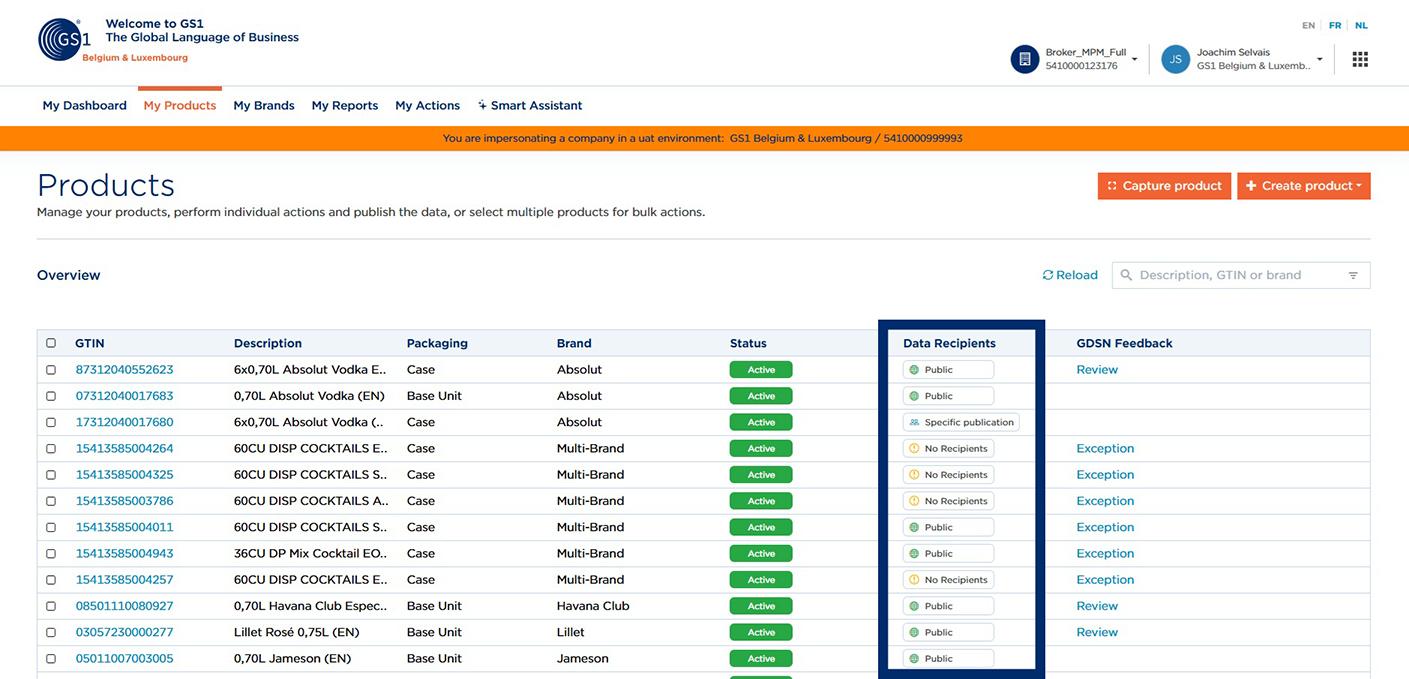Click the Public badge for Lillet Rosé row
1409x679 pixels.
pos(948,632)
